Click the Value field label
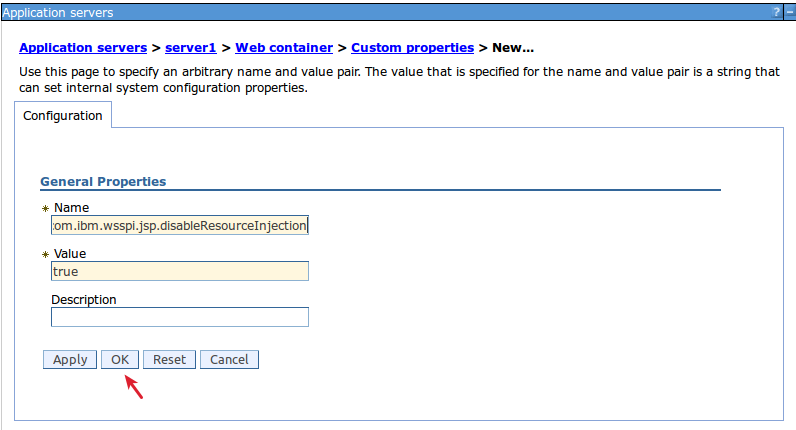This screenshot has height=430, width=796. point(70,254)
